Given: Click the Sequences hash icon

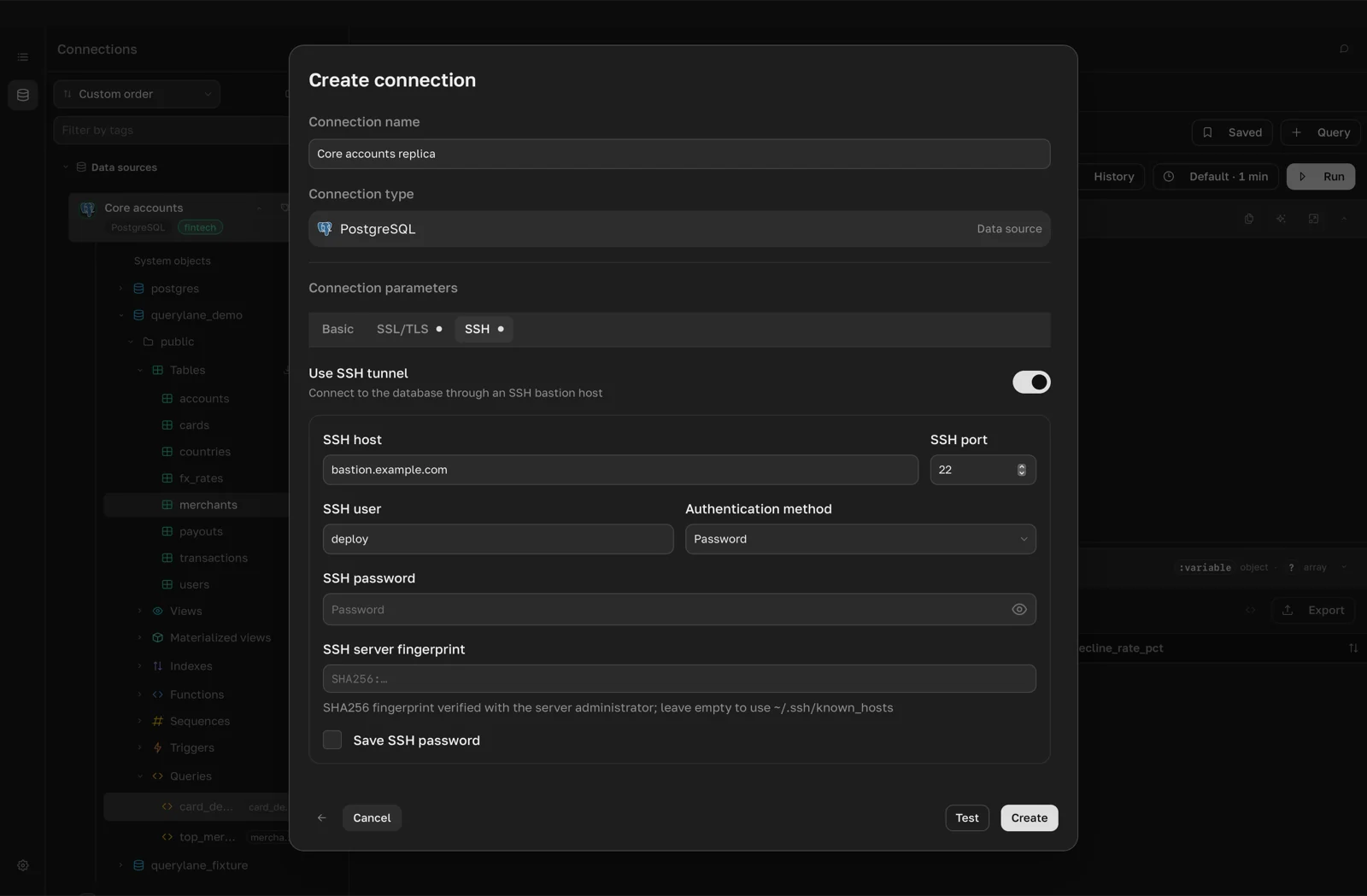Looking at the screenshot, I should (x=158, y=722).
